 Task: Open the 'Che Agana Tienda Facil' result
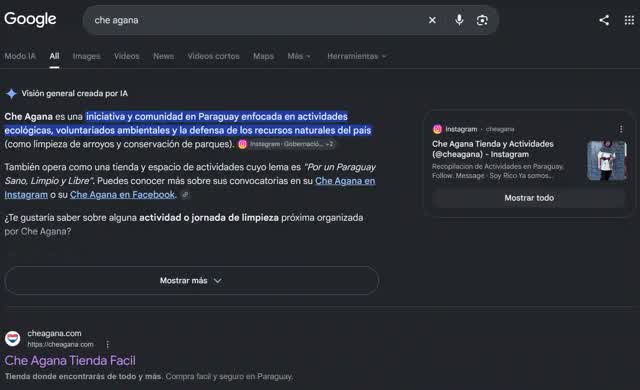coord(70,361)
